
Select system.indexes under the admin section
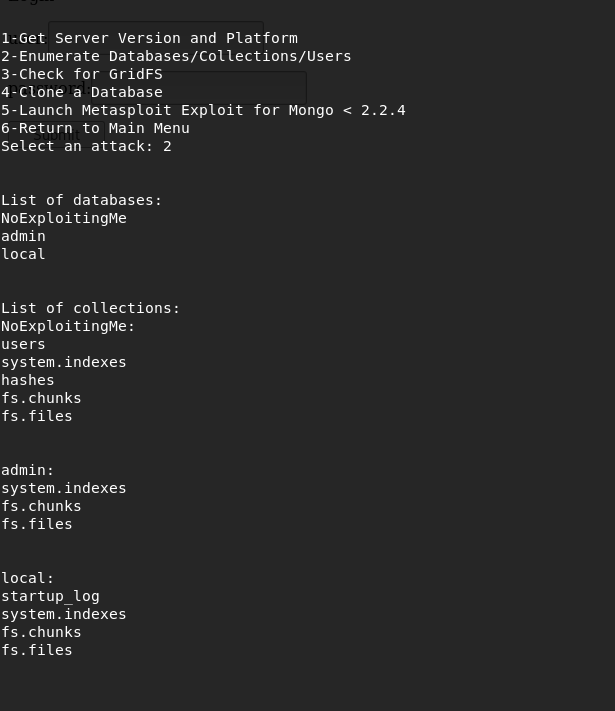pyautogui.click(x=63, y=488)
